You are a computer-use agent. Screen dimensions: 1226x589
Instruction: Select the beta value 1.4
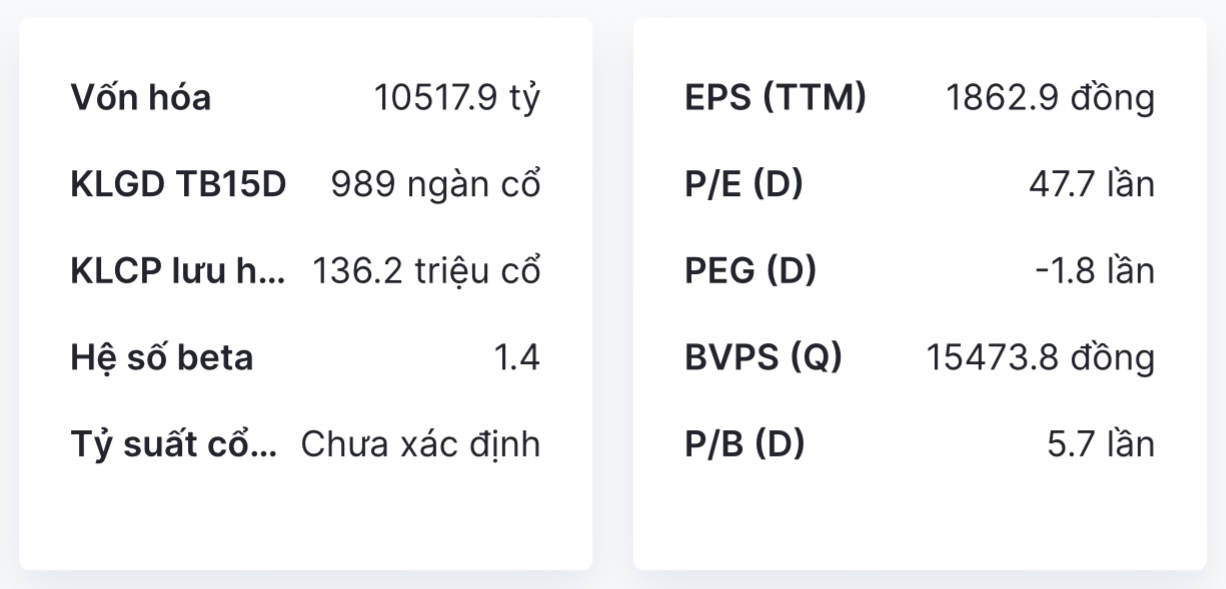coord(517,358)
